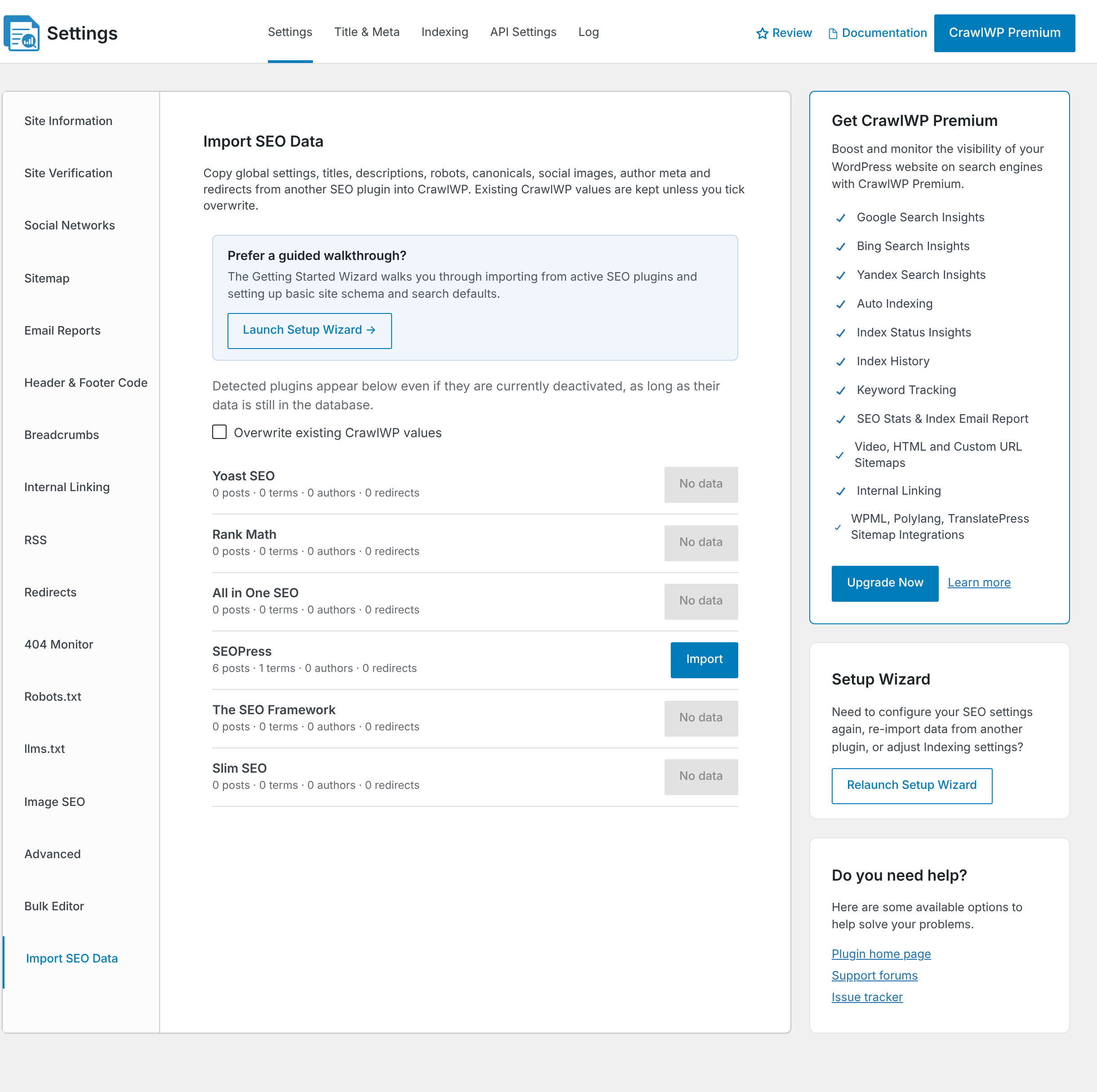This screenshot has height=1092, width=1097.
Task: Click the Documentation page icon
Action: pyautogui.click(x=833, y=34)
